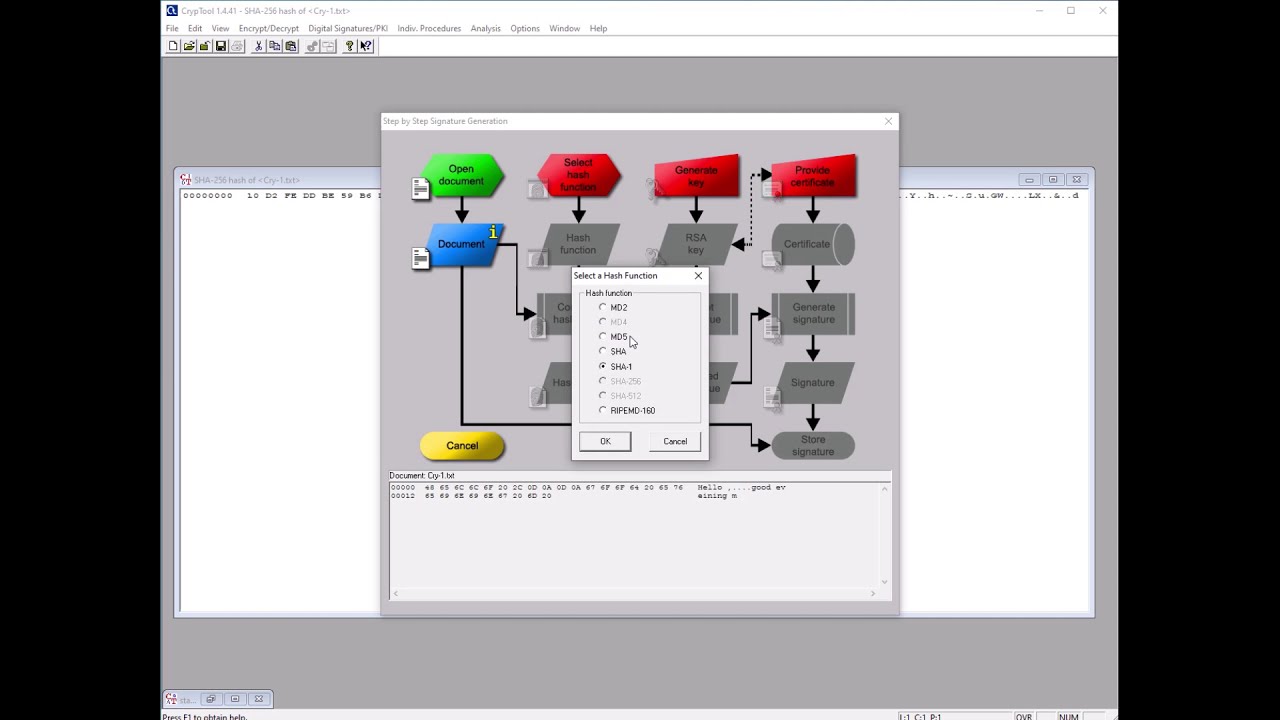Click document preview vertical scrollbar down arrow
Screen dimensions: 1280x720
point(884,581)
